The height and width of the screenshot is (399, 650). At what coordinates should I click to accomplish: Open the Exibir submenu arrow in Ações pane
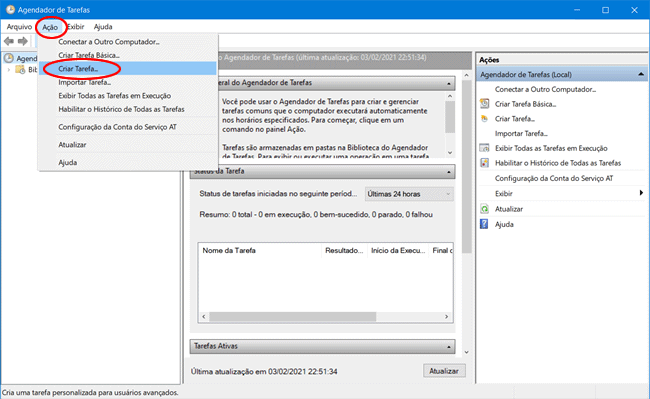(641, 193)
